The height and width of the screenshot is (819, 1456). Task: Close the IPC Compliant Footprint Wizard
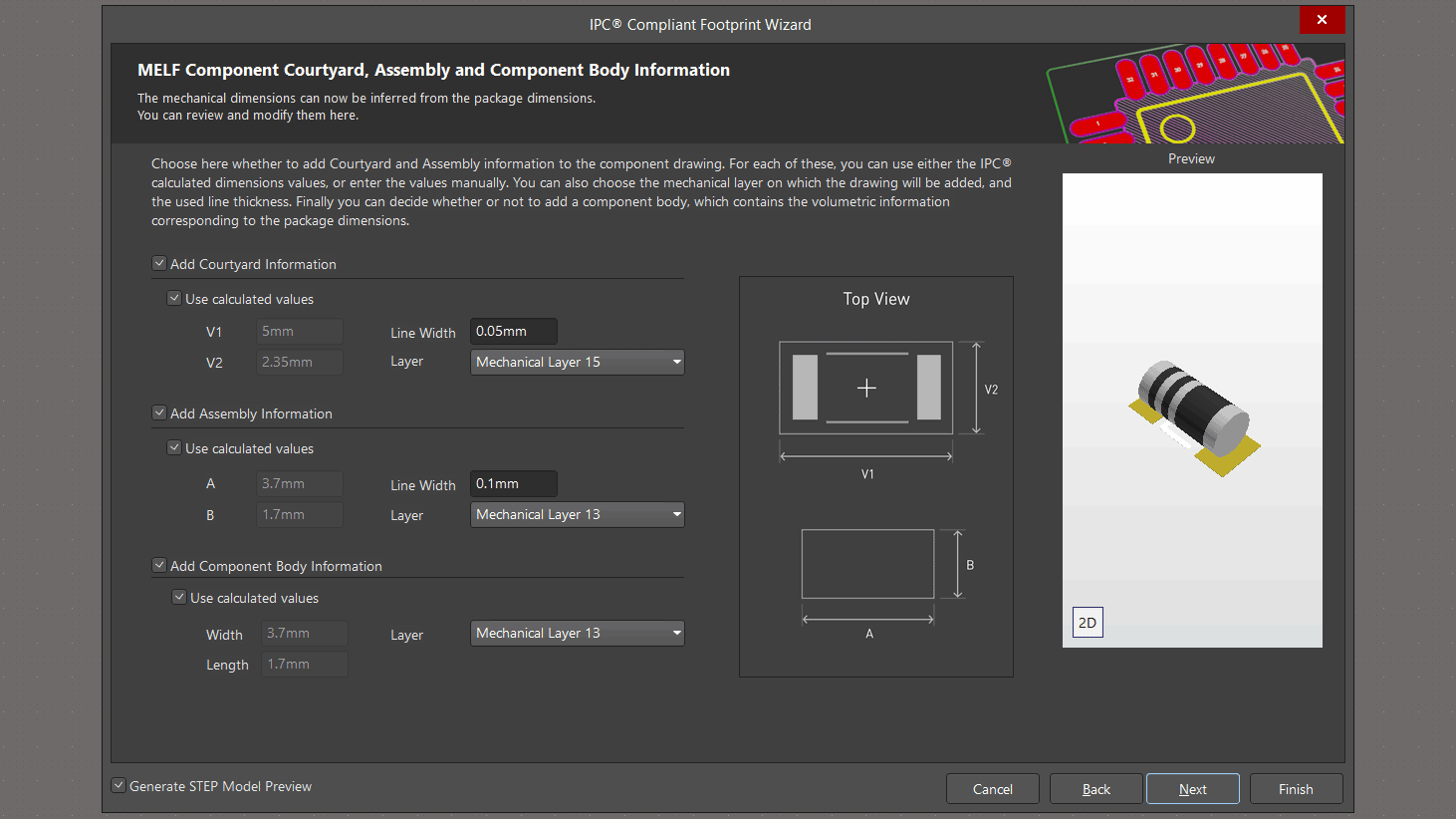1322,20
